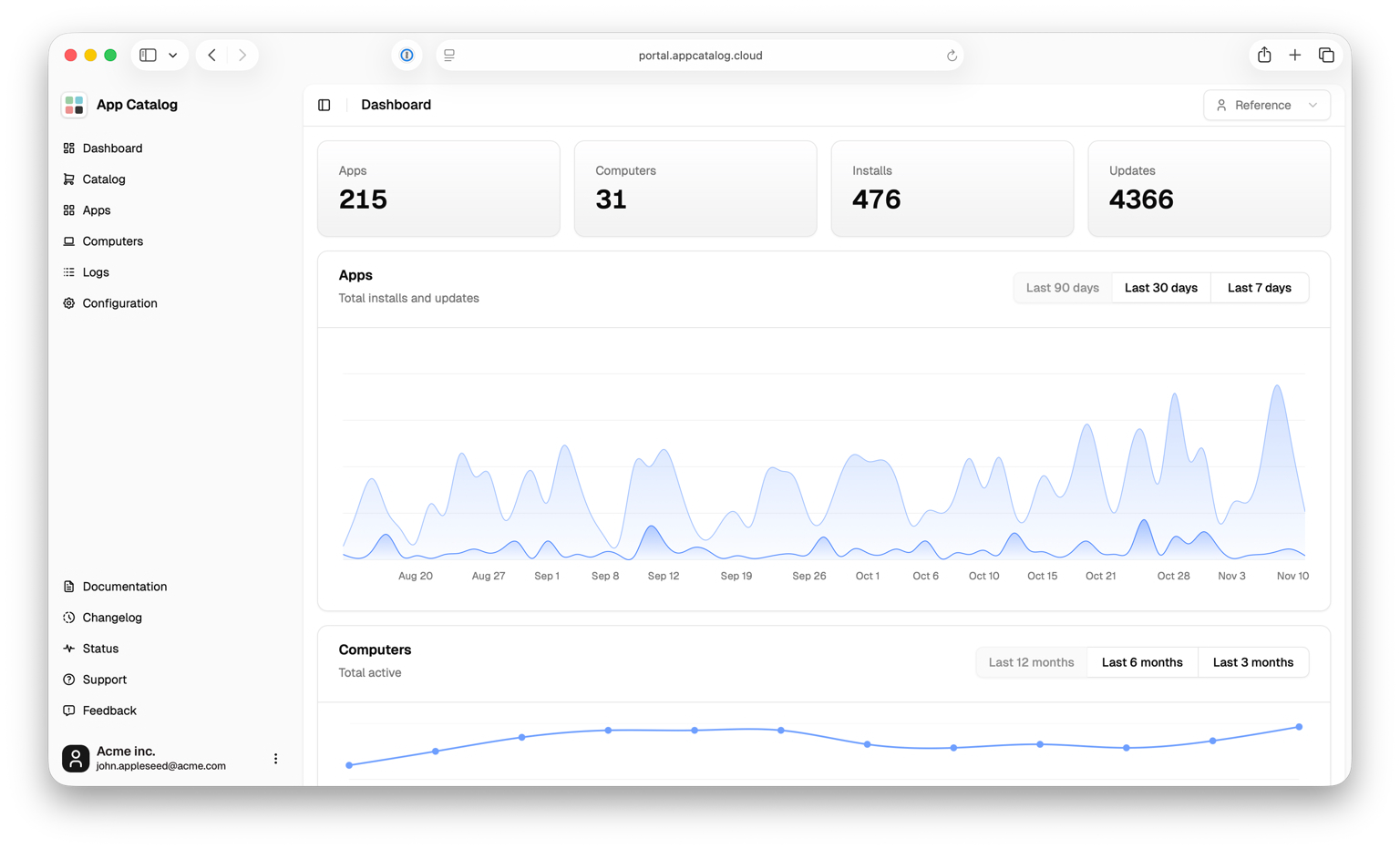Toggle the sidebar panel next to Dashboard
Image resolution: width=1400 pixels, height=849 pixels.
324,106
